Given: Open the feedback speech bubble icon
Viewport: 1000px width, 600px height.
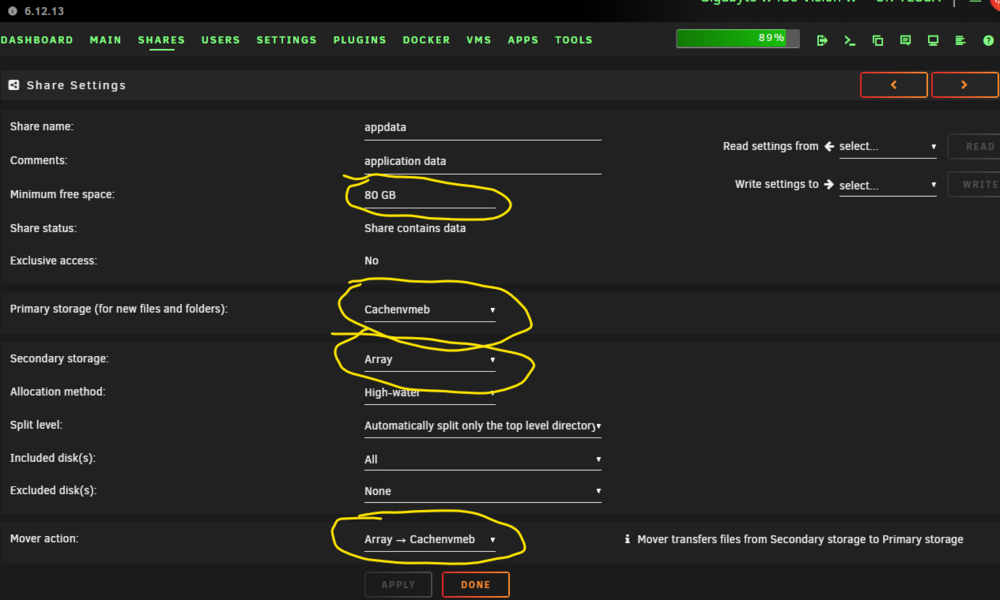Looking at the screenshot, I should tap(905, 40).
